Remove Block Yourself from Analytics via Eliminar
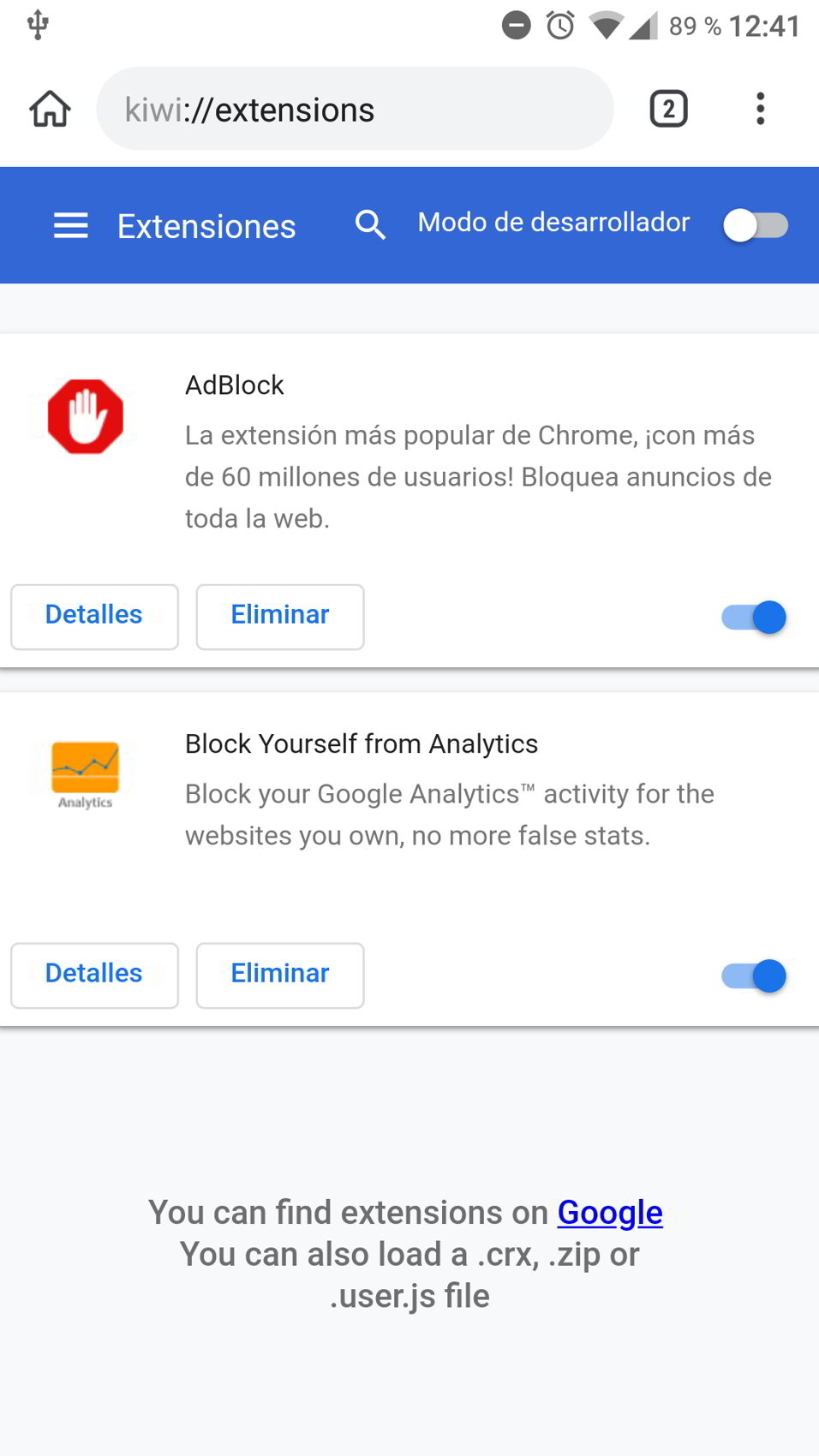The width and height of the screenshot is (819, 1456). (x=280, y=976)
